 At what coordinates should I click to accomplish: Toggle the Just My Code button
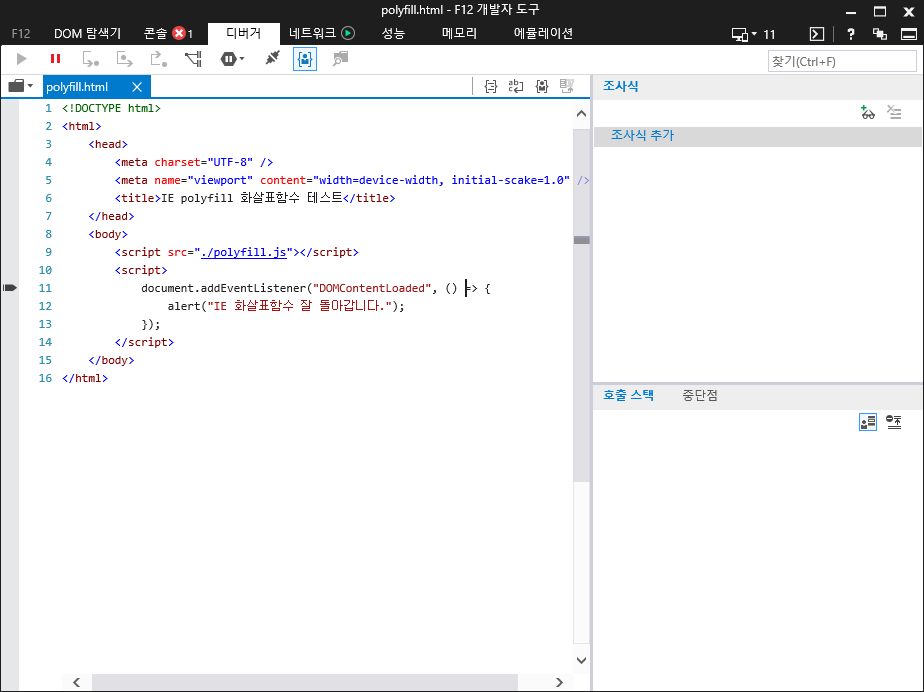tap(305, 59)
